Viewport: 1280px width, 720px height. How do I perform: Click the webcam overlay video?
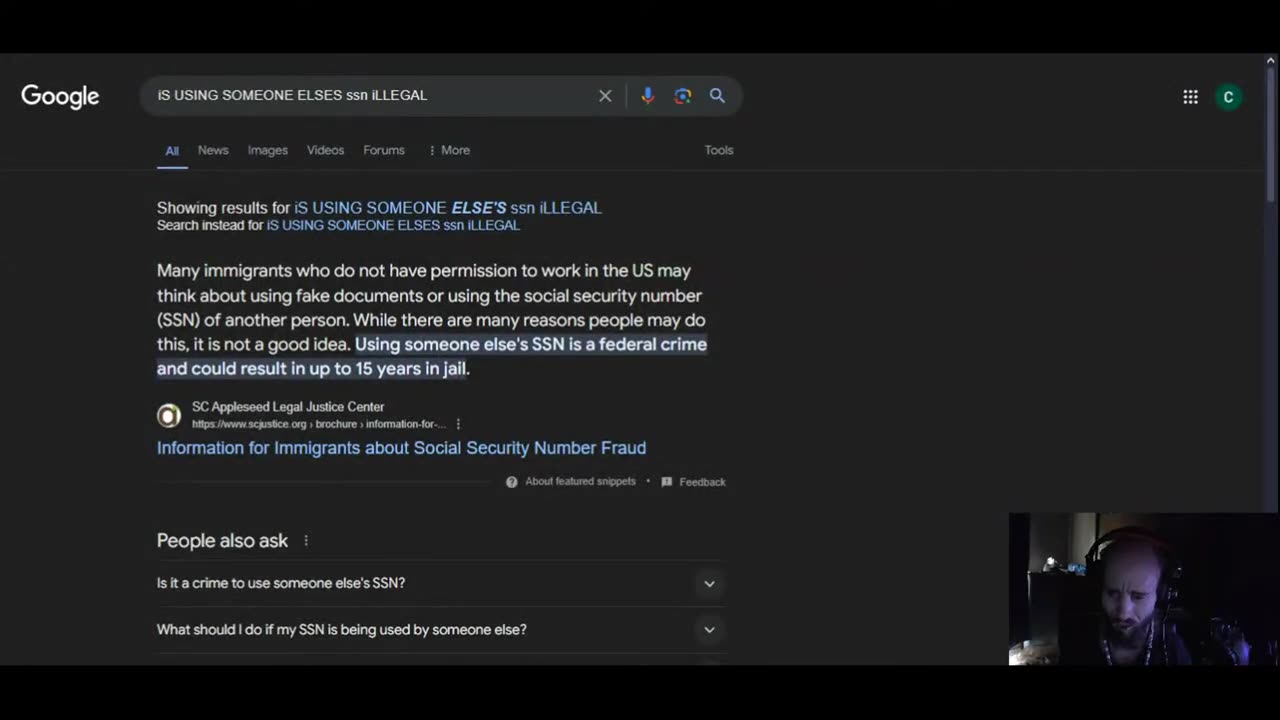point(1144,589)
